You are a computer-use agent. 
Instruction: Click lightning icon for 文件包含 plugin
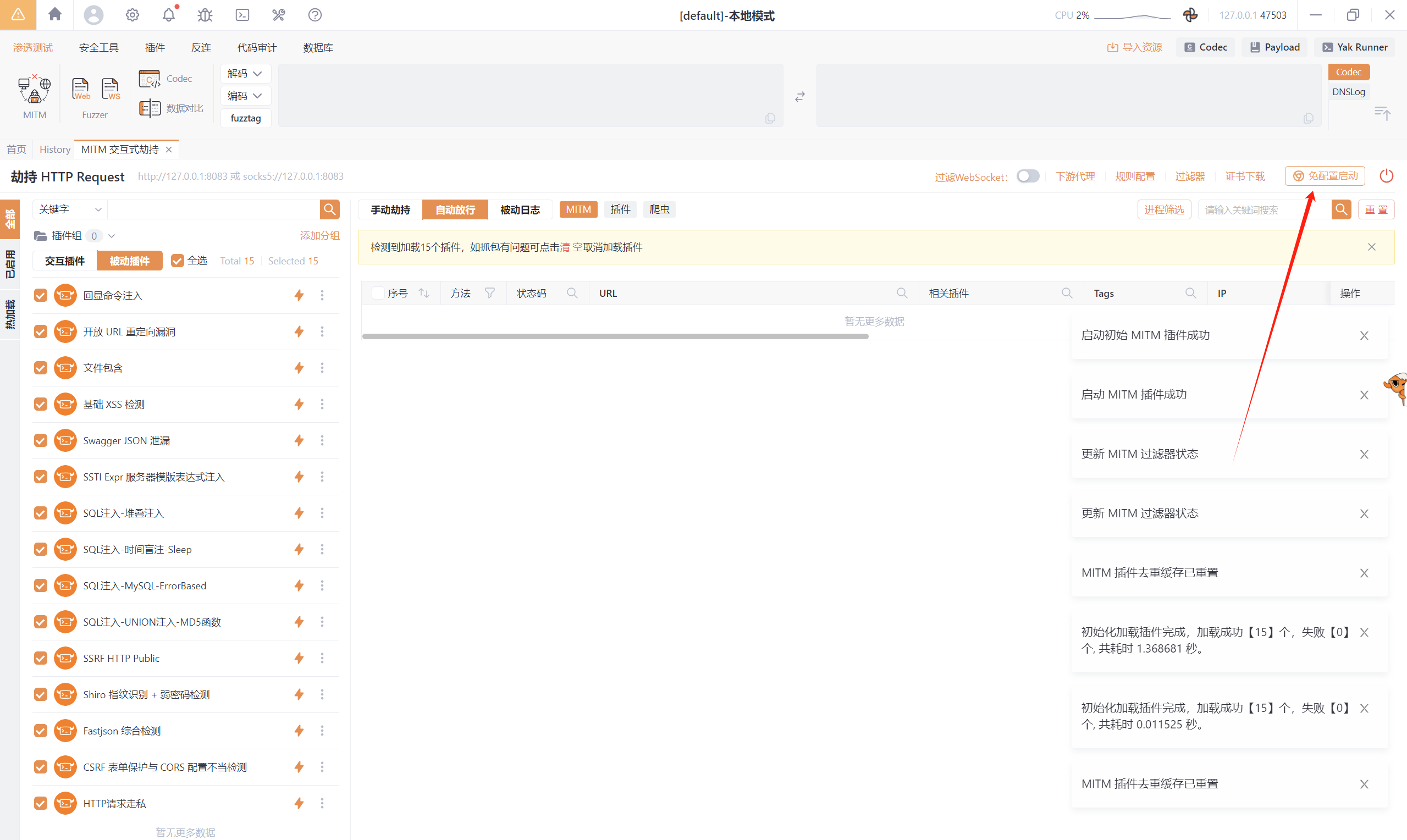pyautogui.click(x=299, y=368)
